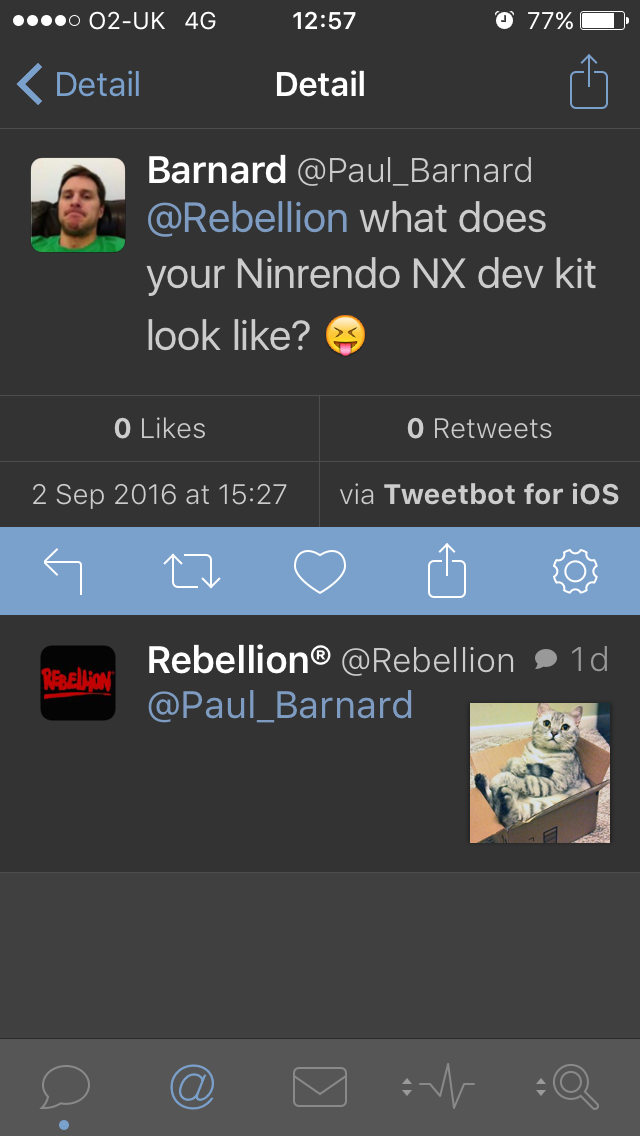640x1136 pixels.
Task: Switch to the Mentions tab
Action: click(192, 1086)
